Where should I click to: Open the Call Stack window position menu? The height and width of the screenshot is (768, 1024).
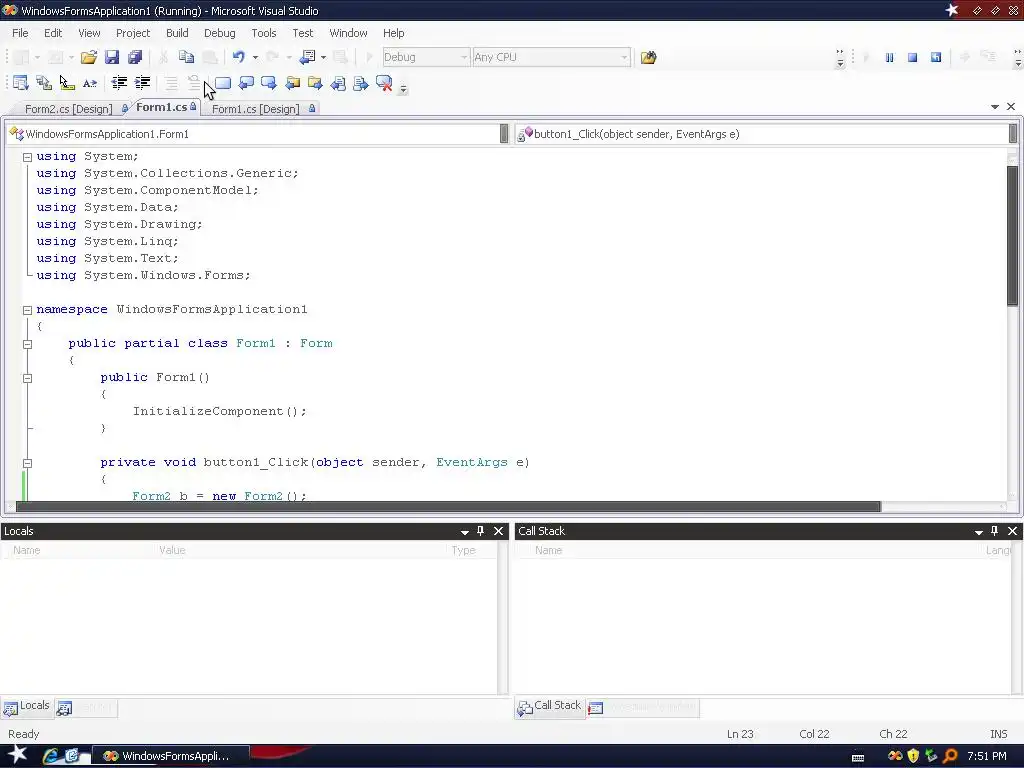coord(979,532)
